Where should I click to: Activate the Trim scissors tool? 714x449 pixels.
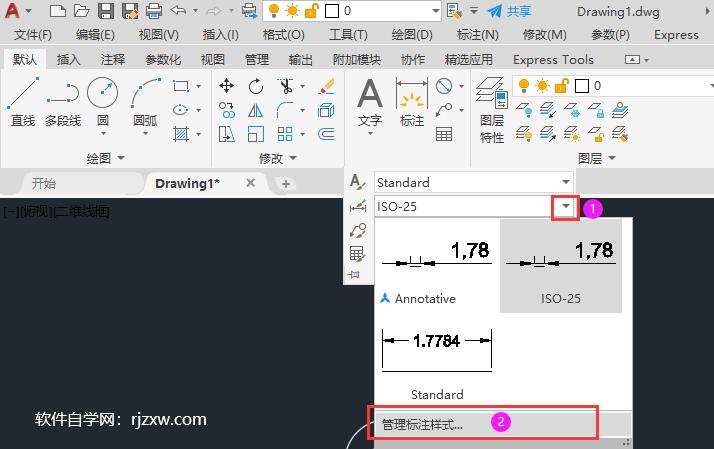tap(286, 86)
